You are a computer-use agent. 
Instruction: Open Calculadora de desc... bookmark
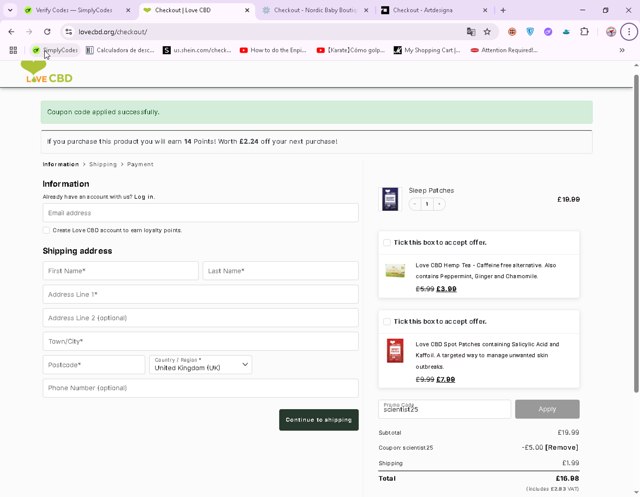pos(120,50)
